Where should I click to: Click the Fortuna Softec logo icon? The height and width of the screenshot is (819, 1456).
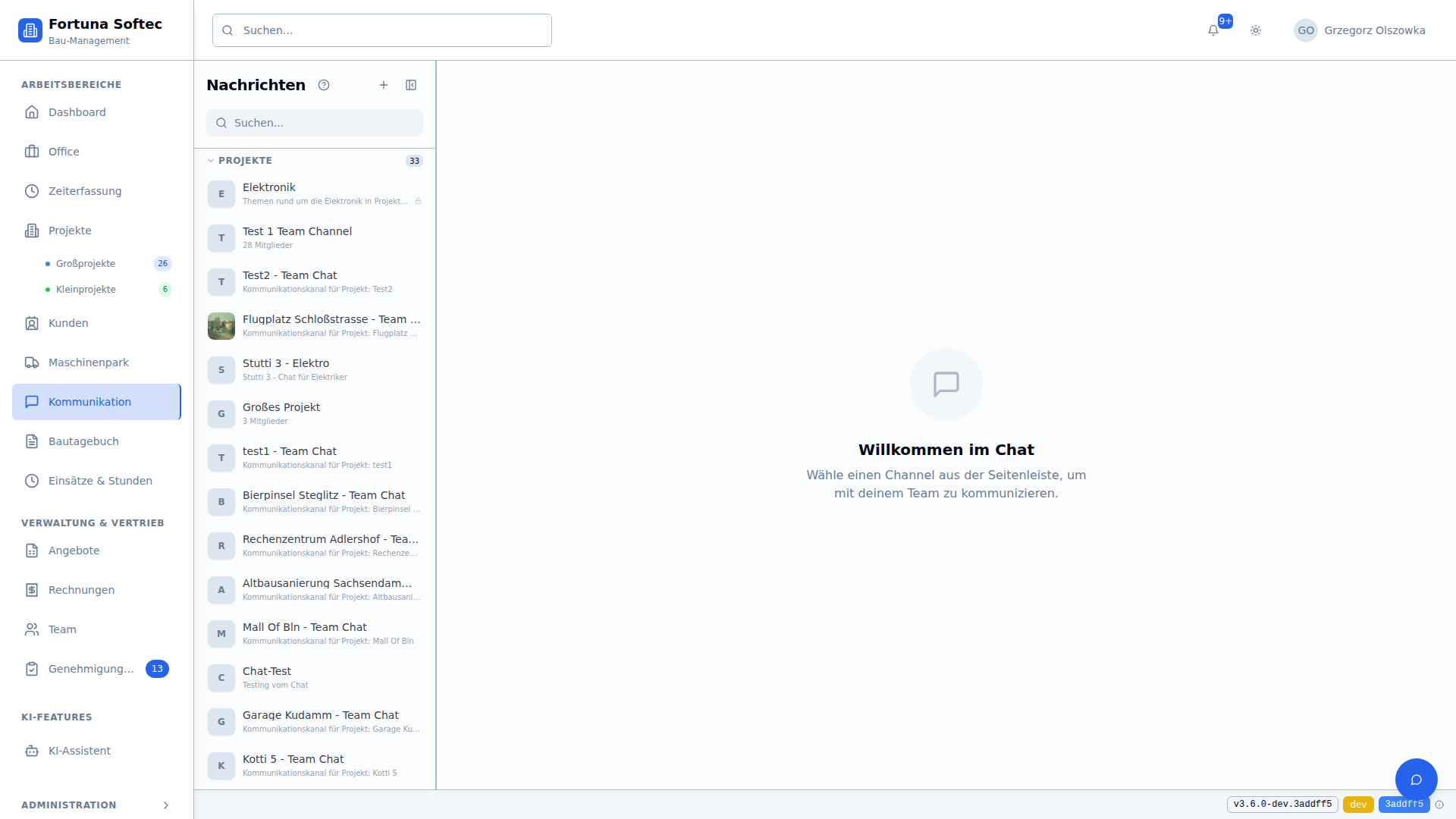click(30, 30)
